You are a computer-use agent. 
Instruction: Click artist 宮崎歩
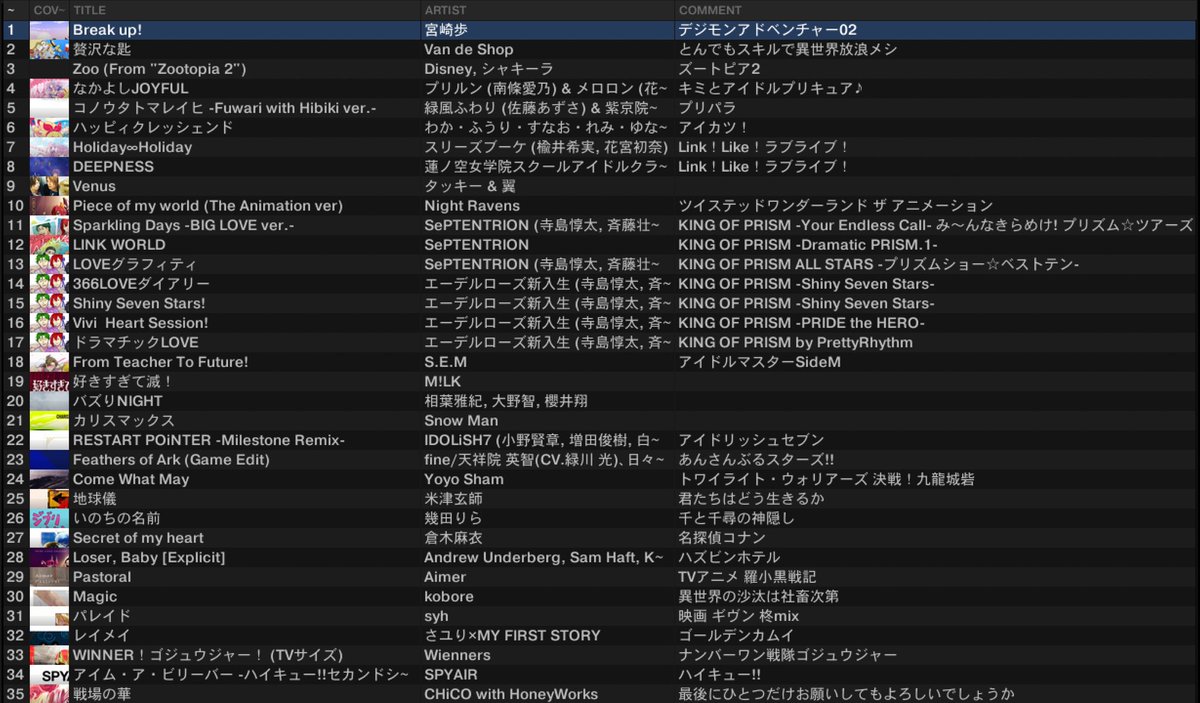(x=447, y=30)
